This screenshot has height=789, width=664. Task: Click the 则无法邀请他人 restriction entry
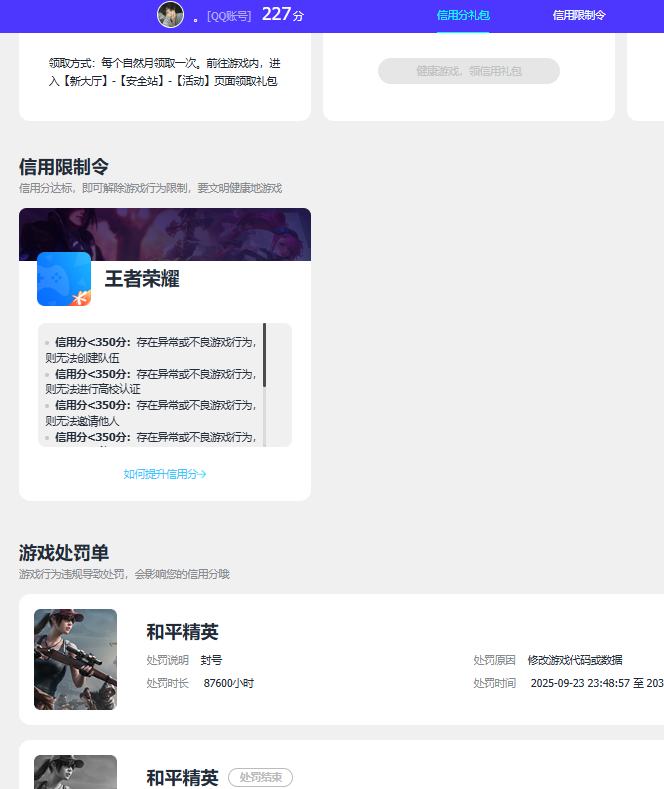tap(82, 421)
